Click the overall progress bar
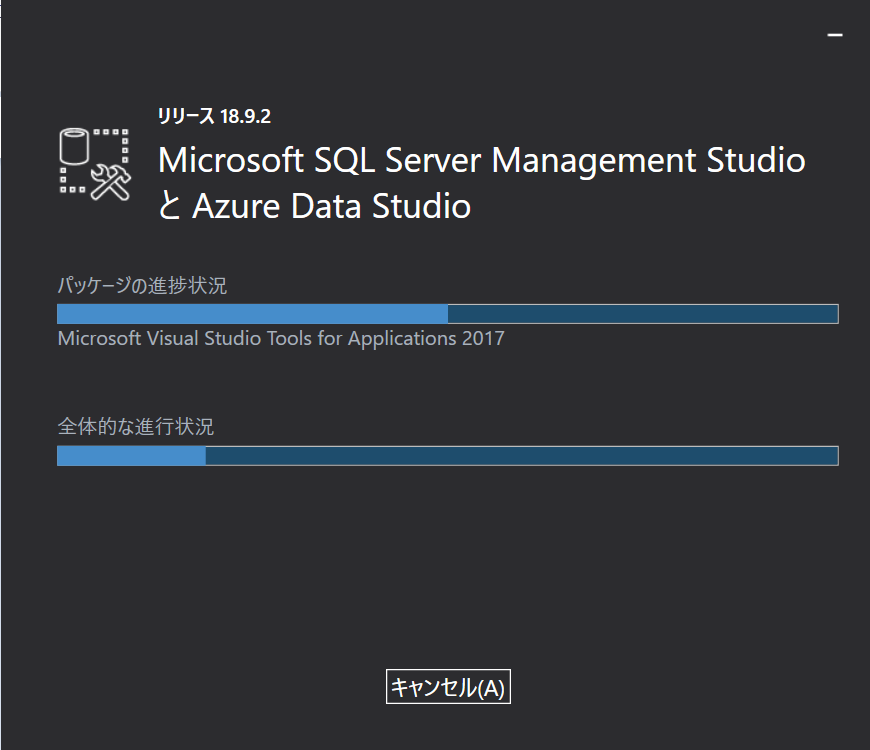 448,455
